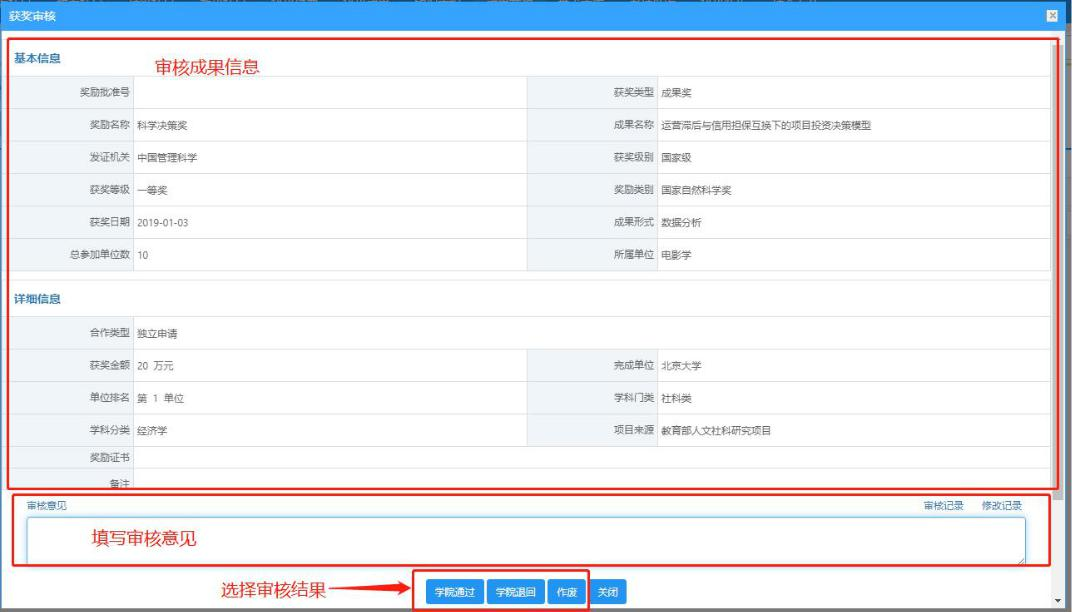
Task: Click the 关闭 button at bottom
Action: [608, 592]
